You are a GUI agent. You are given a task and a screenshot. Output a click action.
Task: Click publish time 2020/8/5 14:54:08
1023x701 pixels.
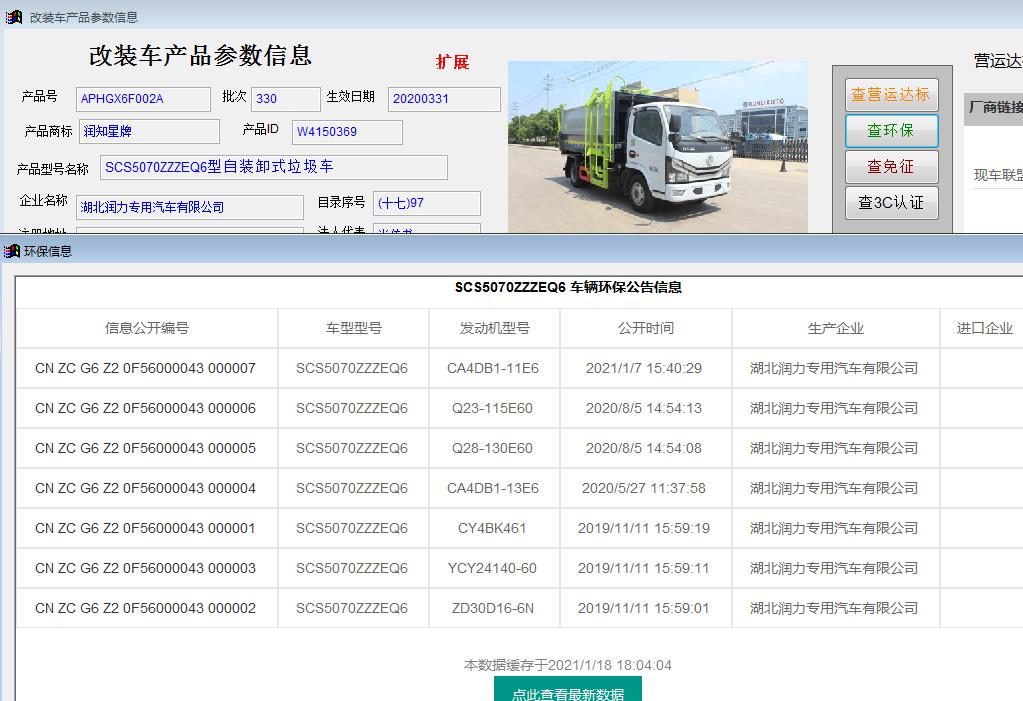pos(644,448)
